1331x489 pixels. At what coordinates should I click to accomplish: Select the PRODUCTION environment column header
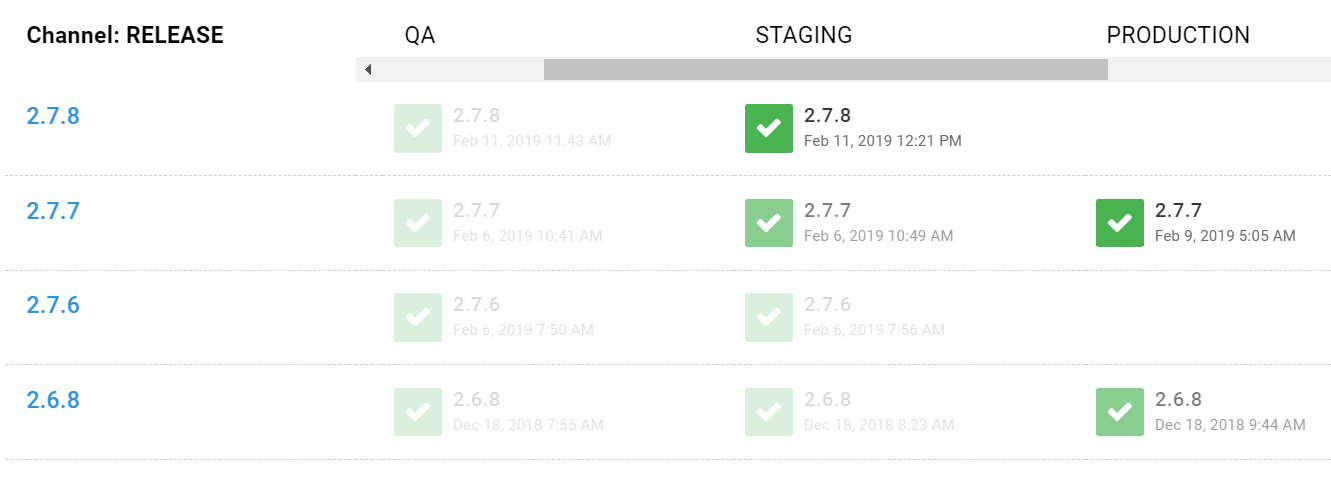click(1178, 35)
